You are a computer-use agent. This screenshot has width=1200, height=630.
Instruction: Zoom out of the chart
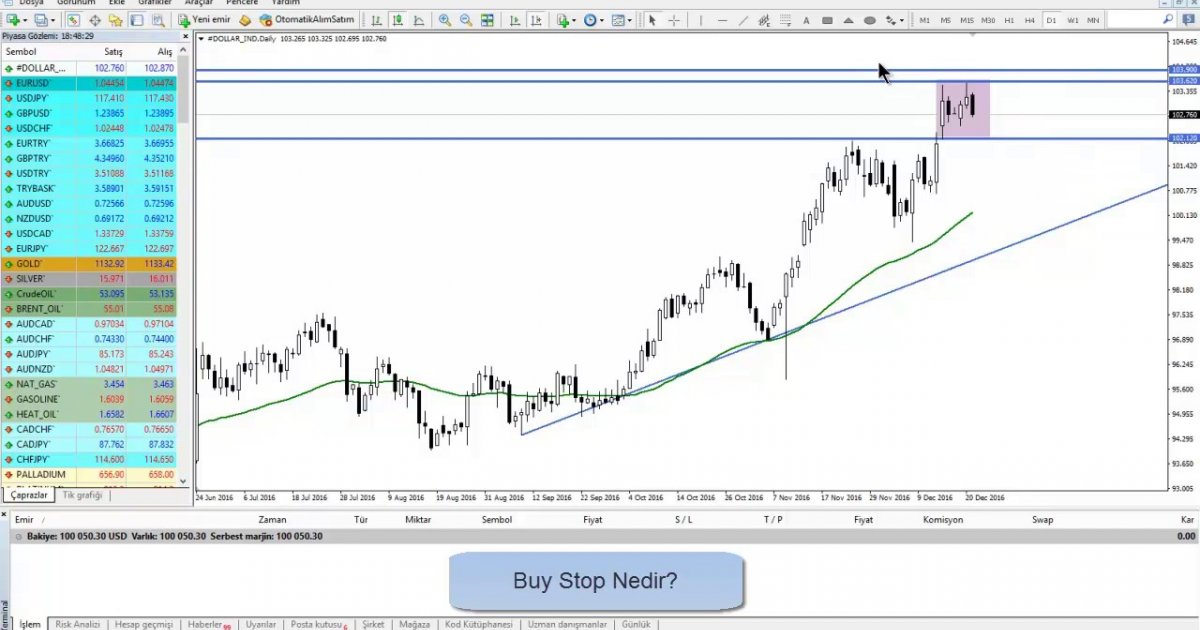coord(465,20)
